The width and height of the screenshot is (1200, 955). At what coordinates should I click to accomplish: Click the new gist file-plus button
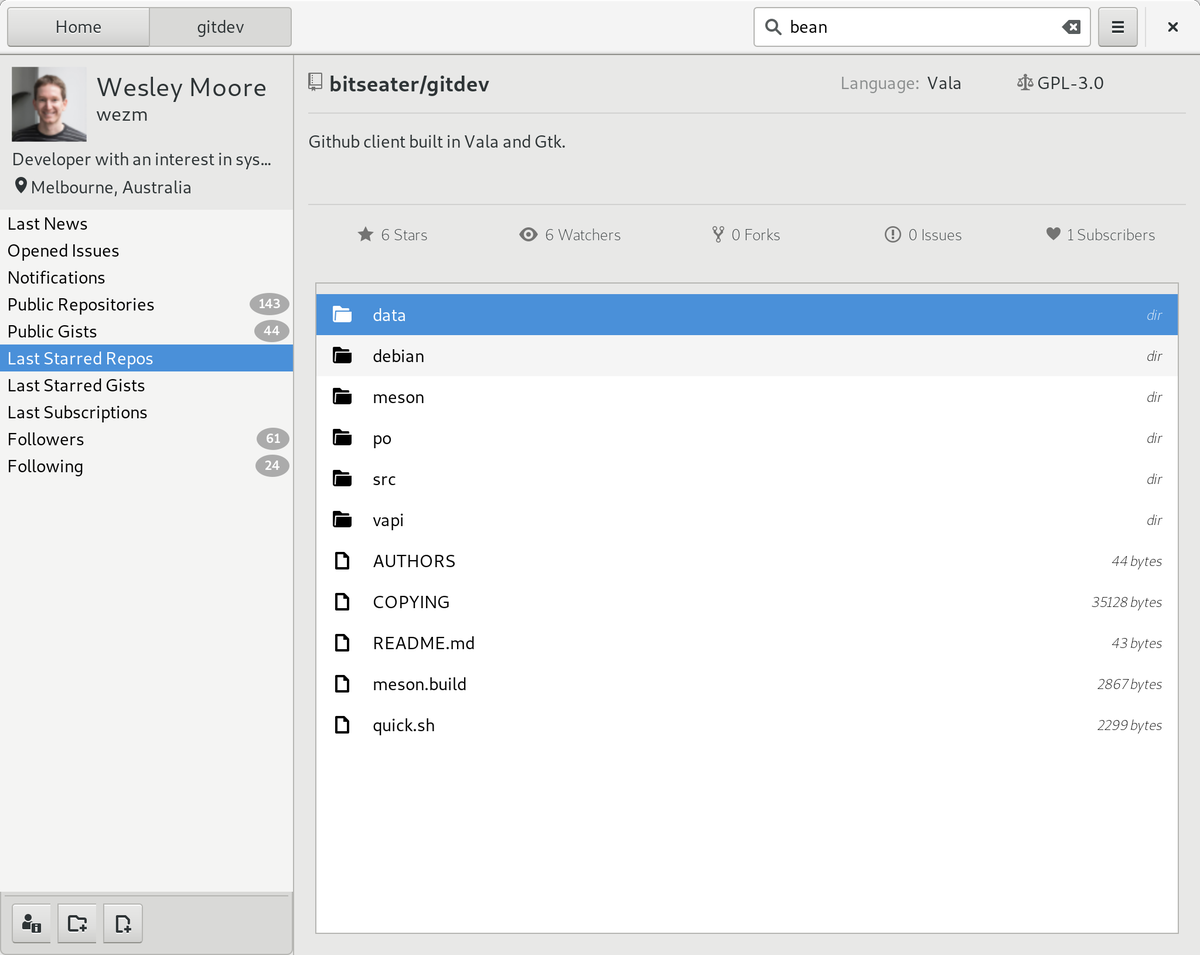point(123,923)
